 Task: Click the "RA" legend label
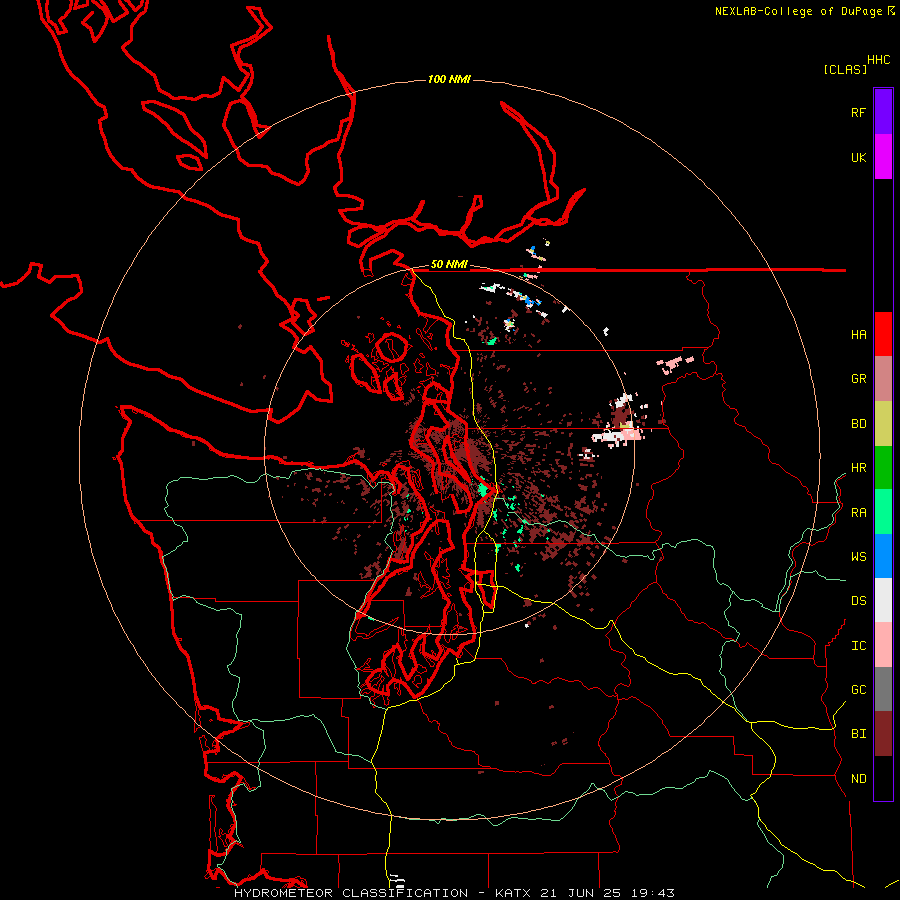(x=858, y=512)
